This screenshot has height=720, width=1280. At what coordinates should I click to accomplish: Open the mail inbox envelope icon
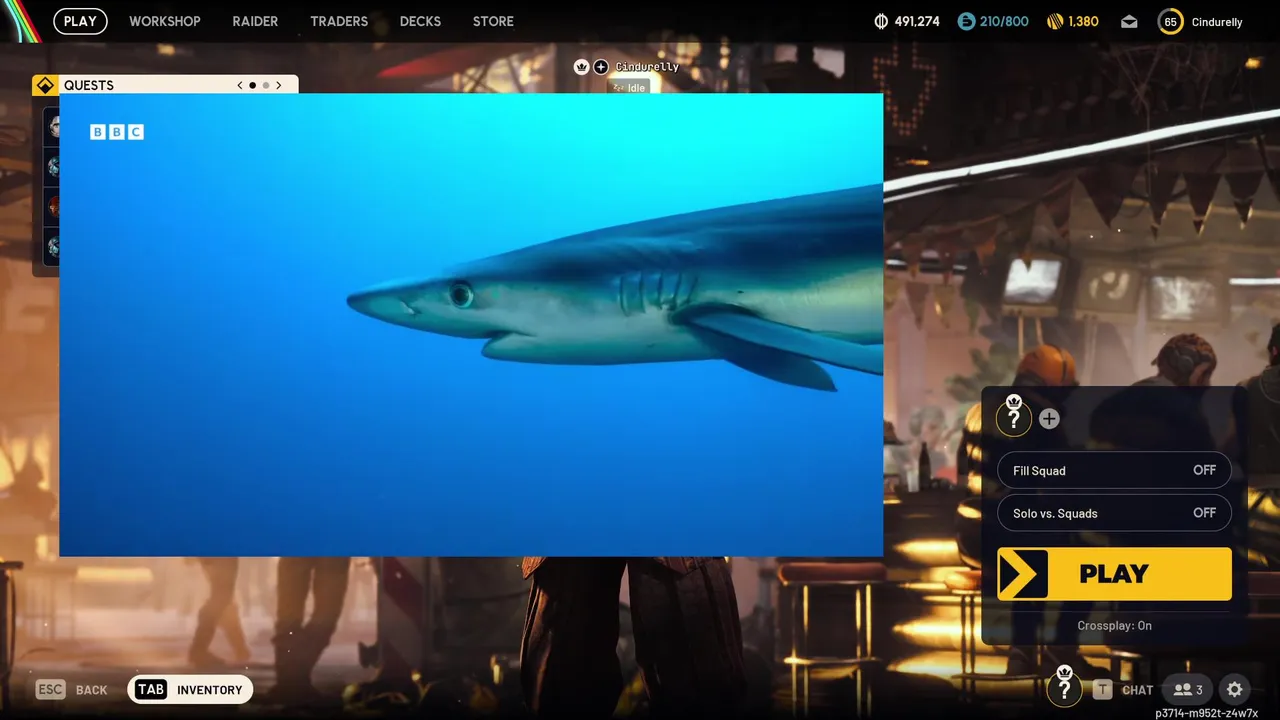coord(1129,21)
